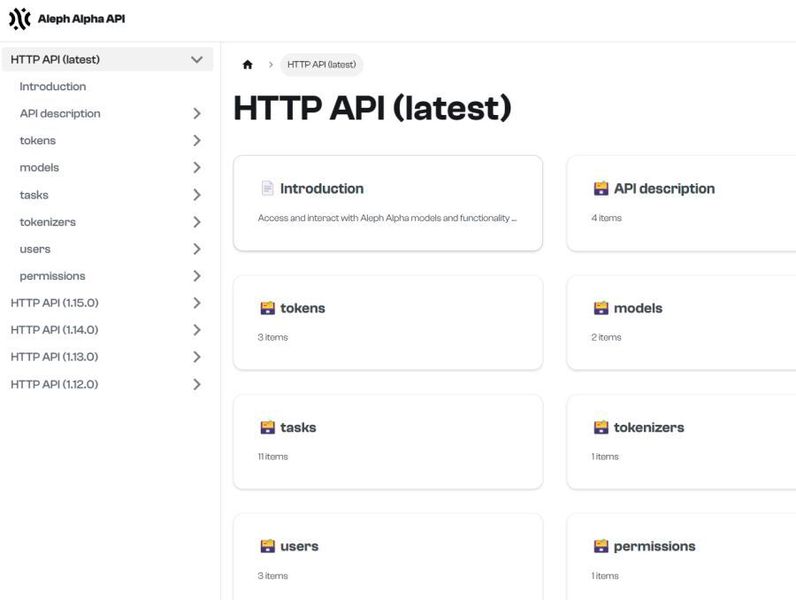Click the Aleph Alpha logo icon

click(20, 19)
